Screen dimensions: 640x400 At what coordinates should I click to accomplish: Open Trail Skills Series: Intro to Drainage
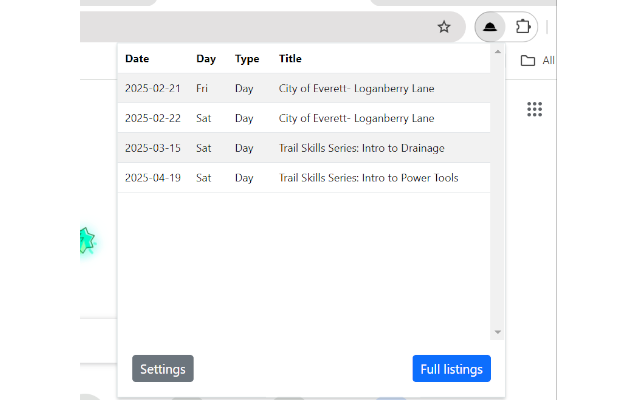tap(361, 148)
